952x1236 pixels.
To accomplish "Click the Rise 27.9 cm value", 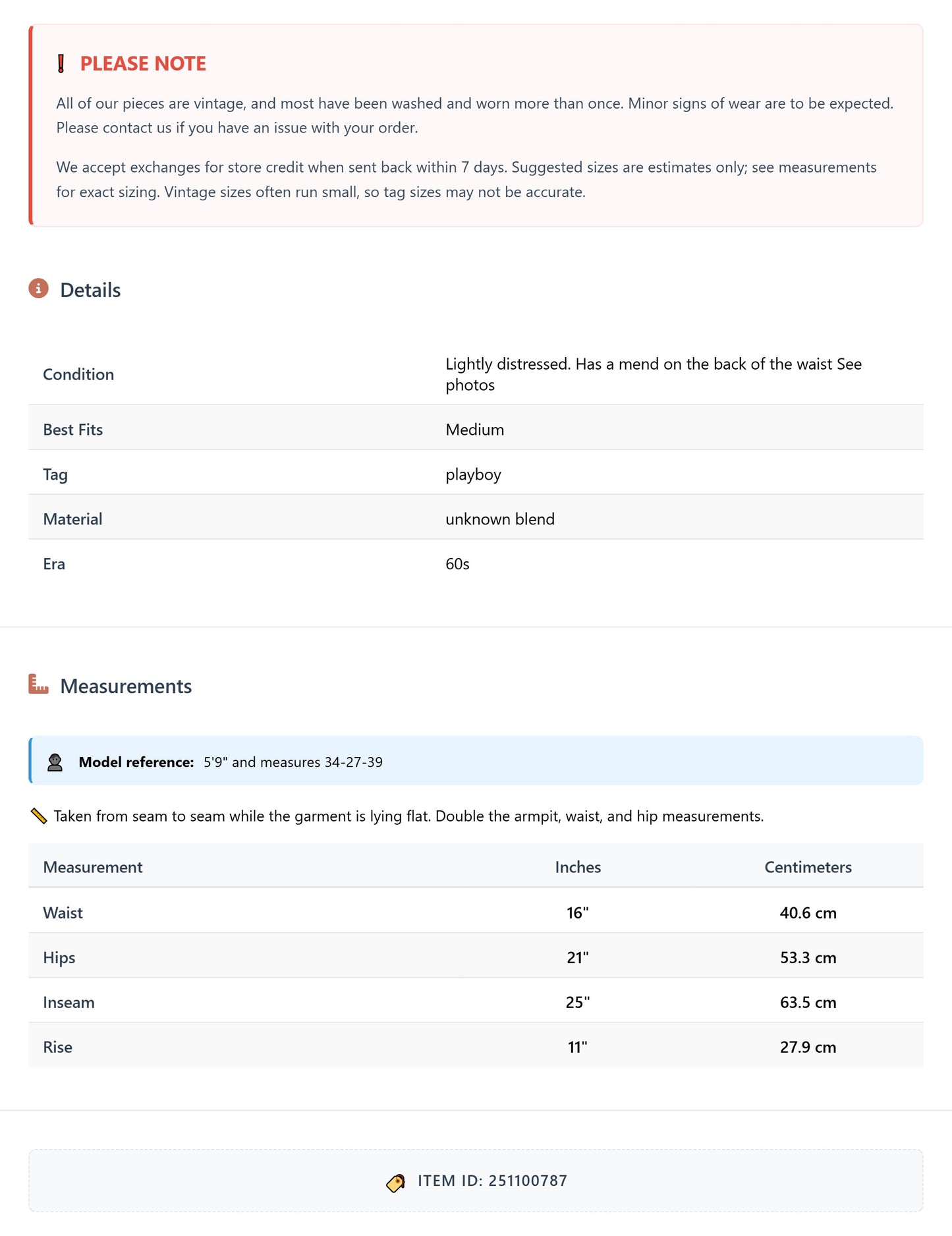I will click(x=808, y=1047).
